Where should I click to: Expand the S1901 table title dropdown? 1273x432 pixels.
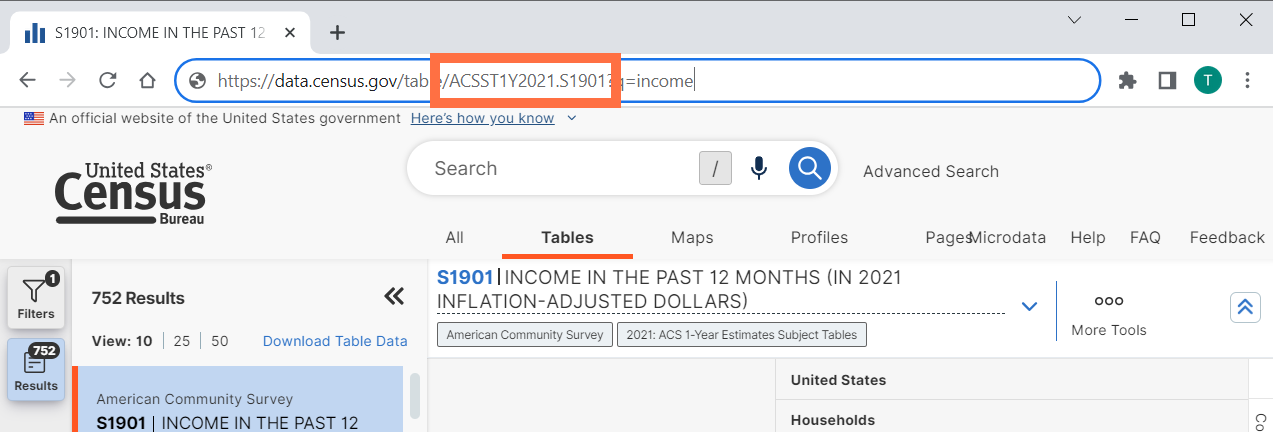(1029, 306)
